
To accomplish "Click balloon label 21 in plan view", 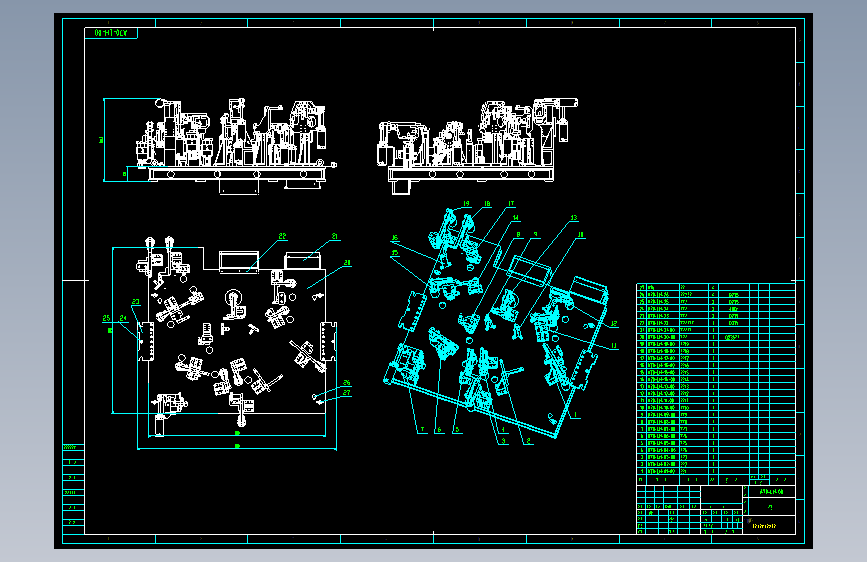I will pyautogui.click(x=335, y=236).
